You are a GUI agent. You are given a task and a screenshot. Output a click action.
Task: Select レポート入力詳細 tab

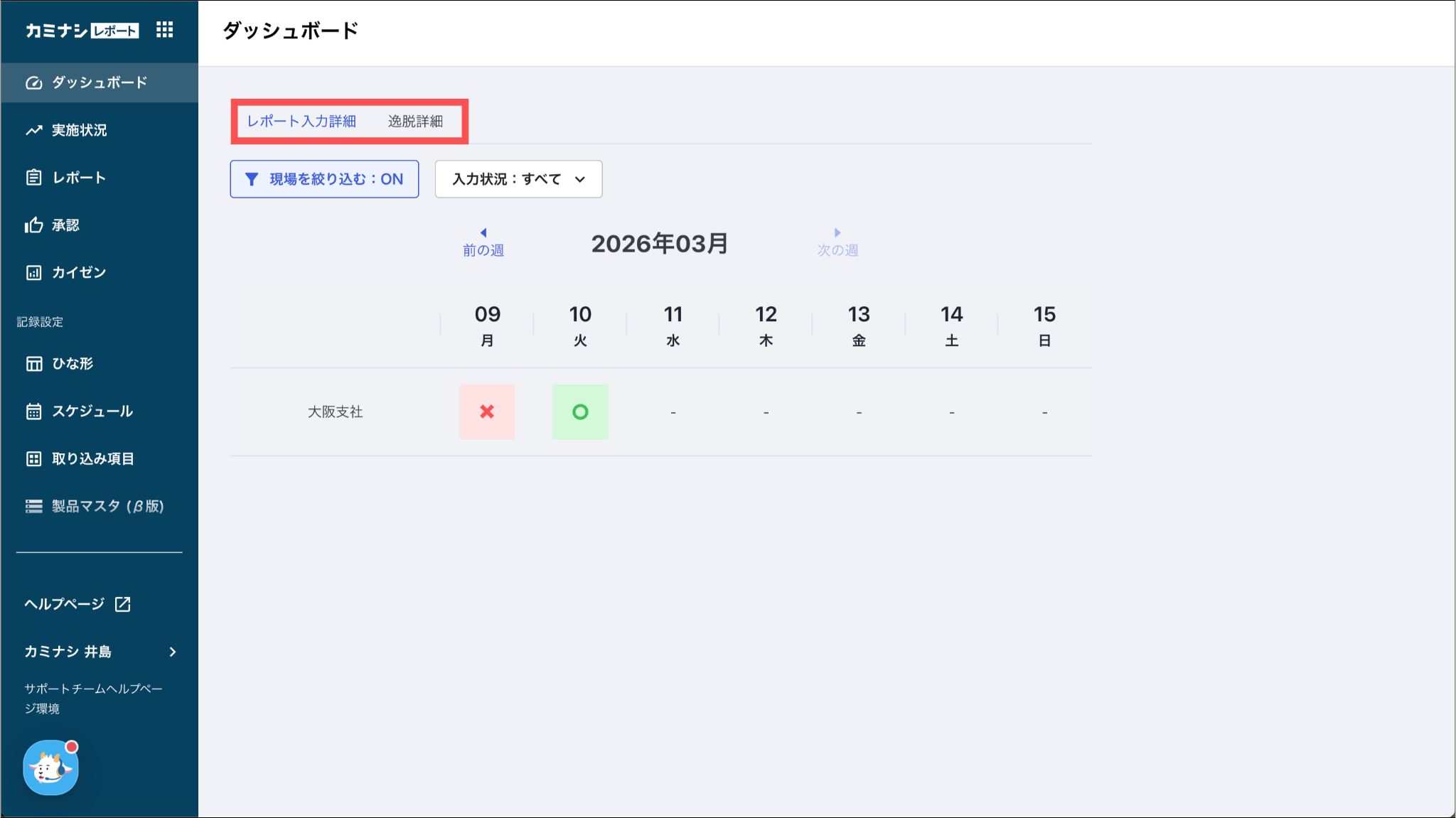[x=301, y=122]
